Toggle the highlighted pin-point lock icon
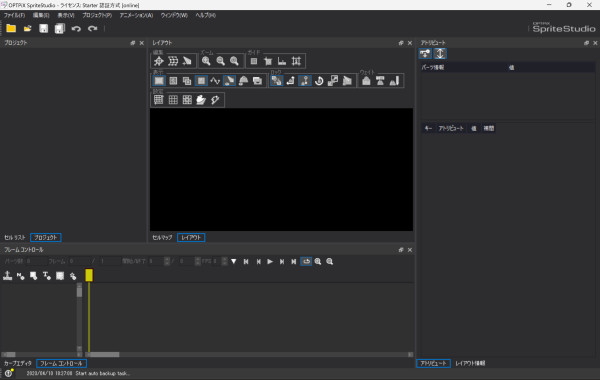Image resolution: width=600 pixels, height=380 pixels. [x=305, y=81]
